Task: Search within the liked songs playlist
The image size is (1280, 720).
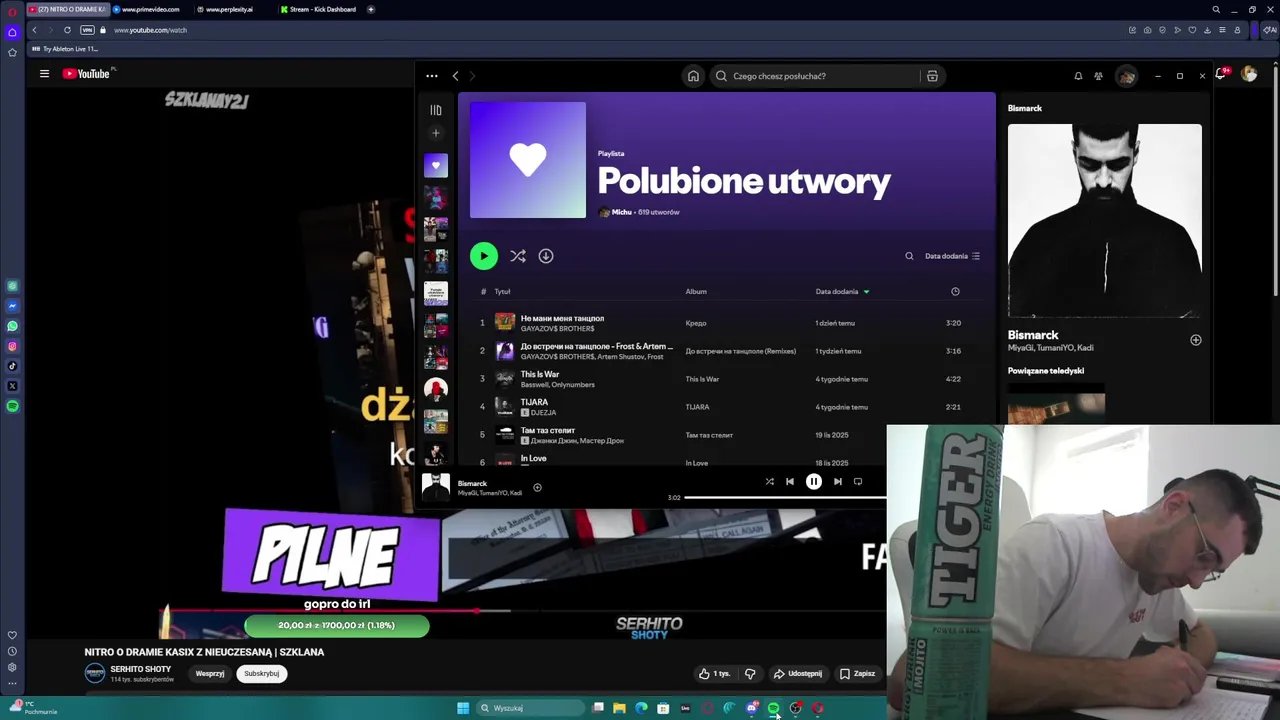Action: coord(909,256)
